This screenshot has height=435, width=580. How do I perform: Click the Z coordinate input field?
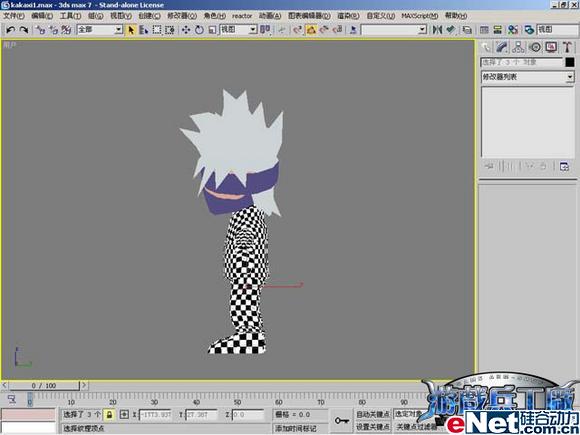point(248,415)
